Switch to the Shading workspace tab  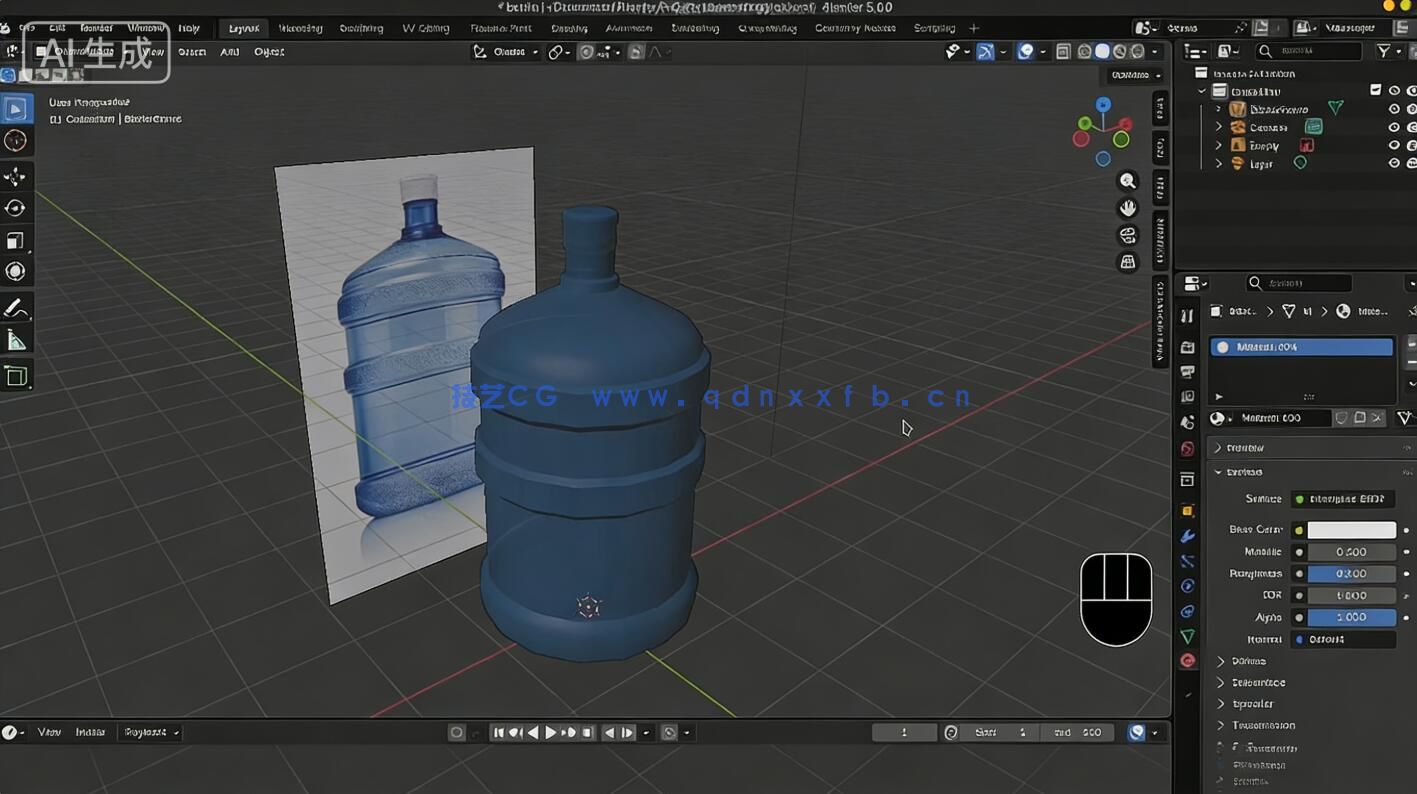pos(568,28)
